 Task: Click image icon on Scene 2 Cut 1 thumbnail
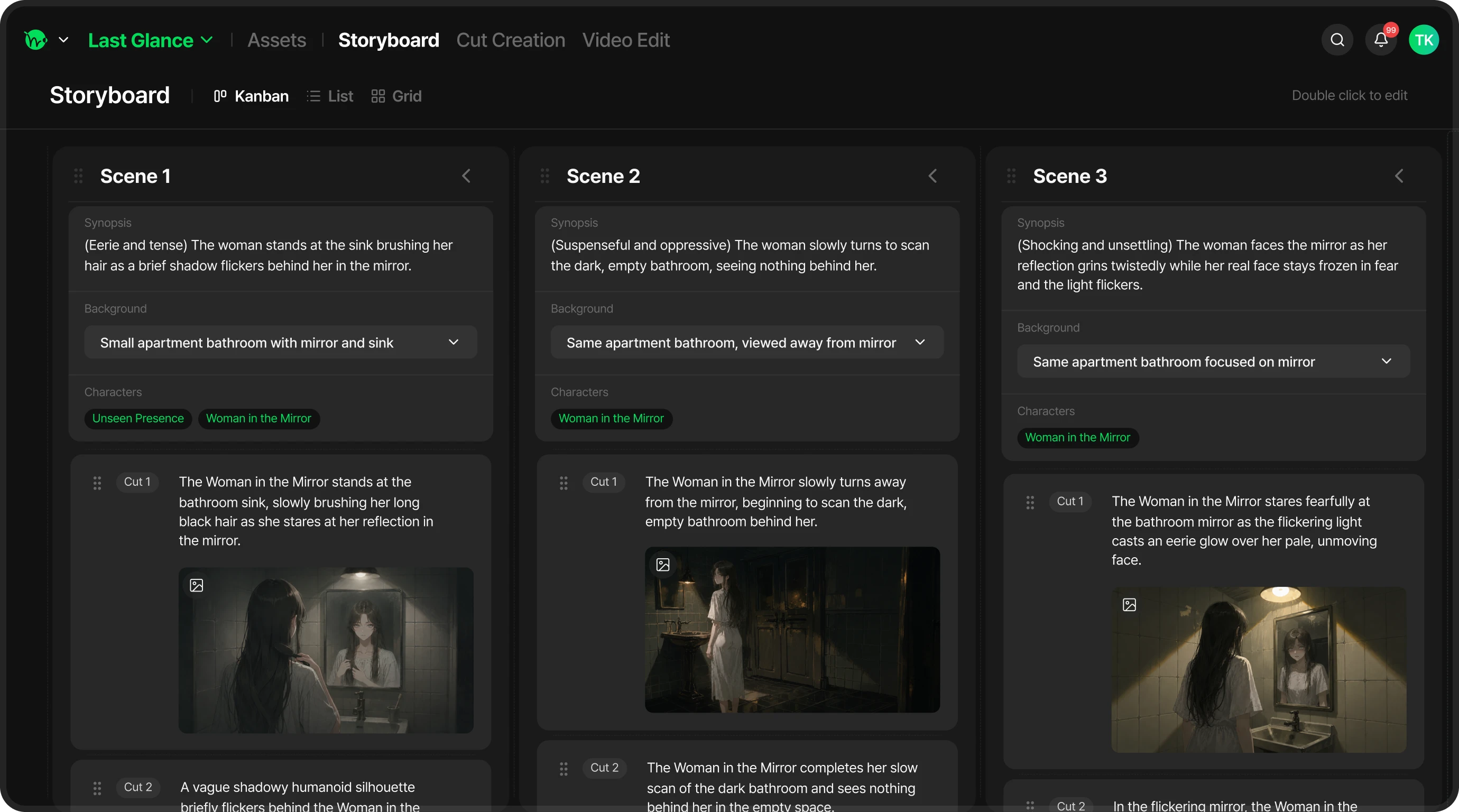tap(663, 565)
